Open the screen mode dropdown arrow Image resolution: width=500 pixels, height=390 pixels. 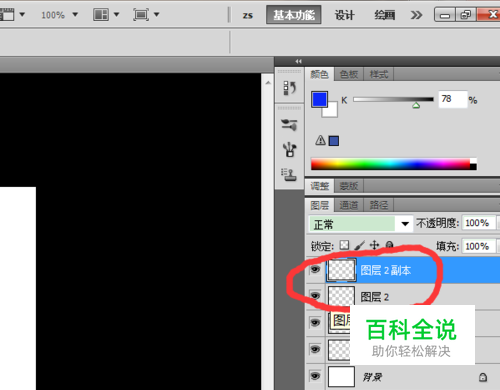(x=157, y=15)
